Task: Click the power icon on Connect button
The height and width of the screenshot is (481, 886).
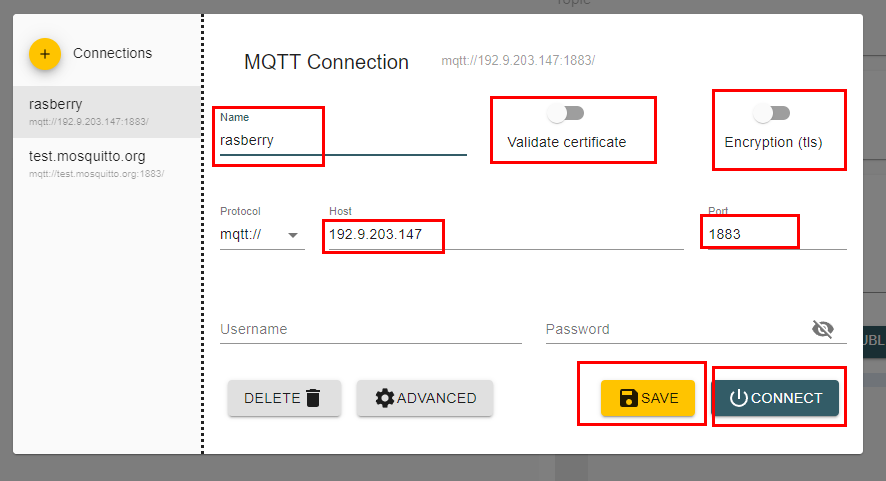Action: pos(738,398)
